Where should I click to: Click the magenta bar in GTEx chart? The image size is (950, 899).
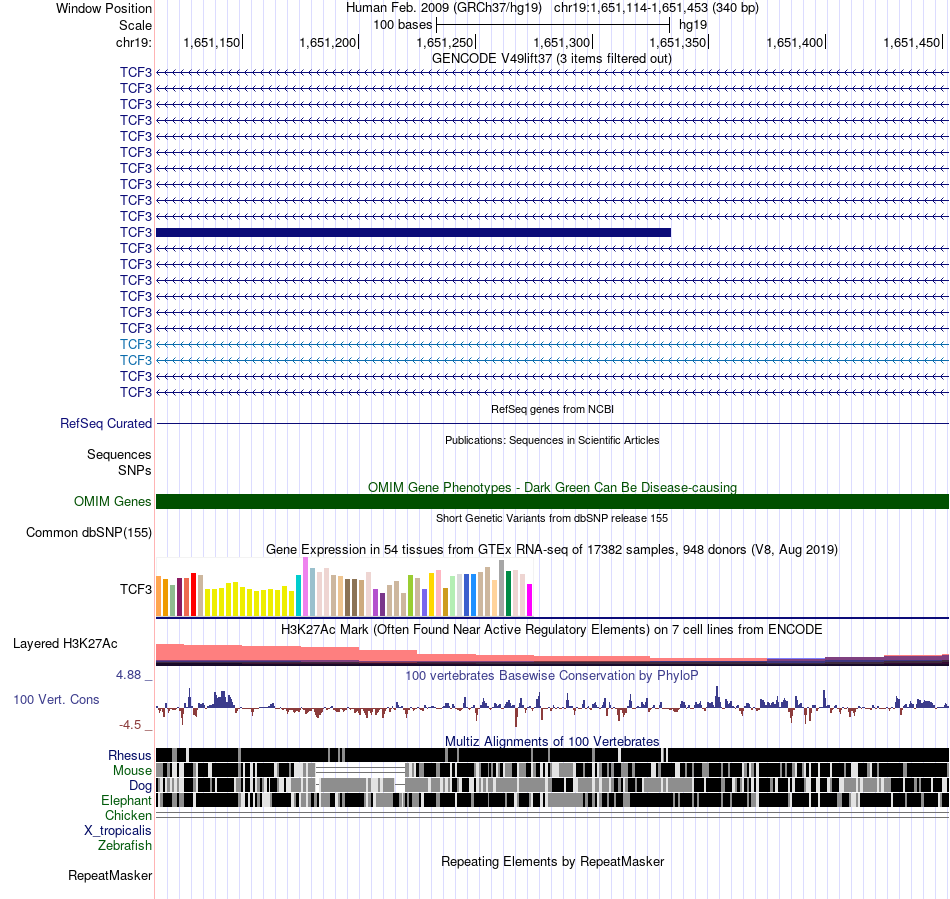point(530,600)
